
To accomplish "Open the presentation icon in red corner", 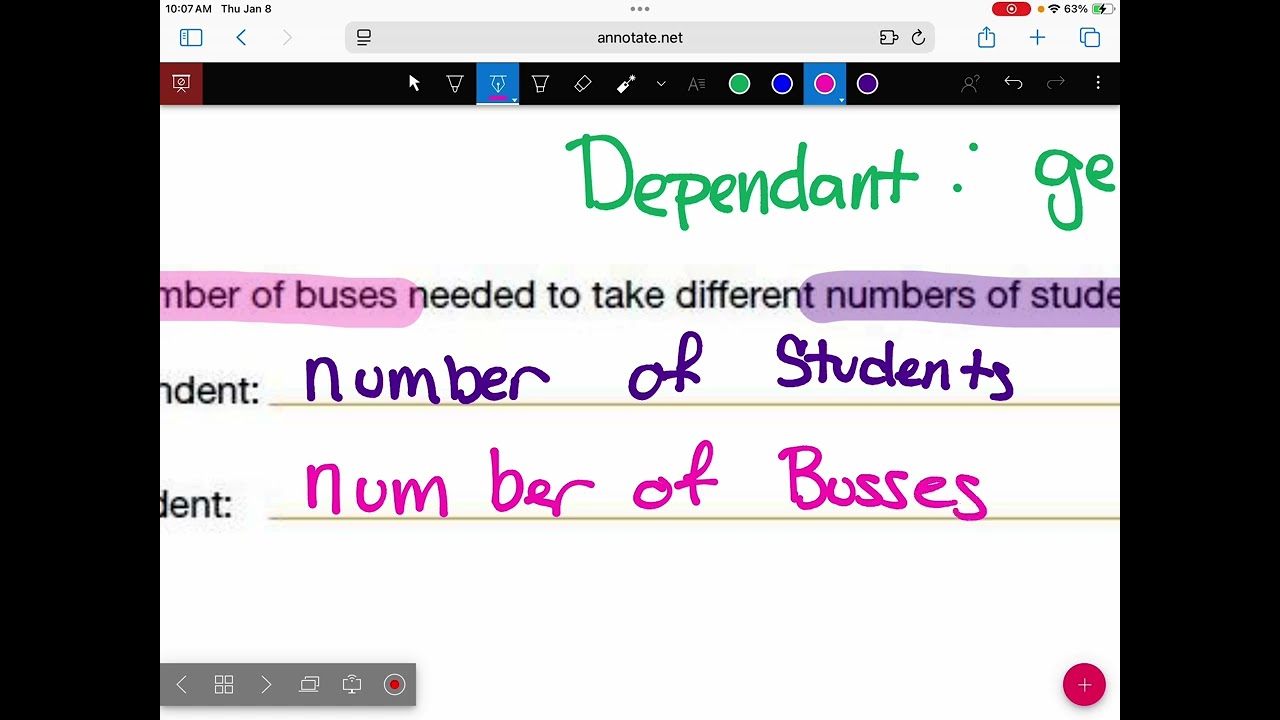I will (181, 84).
